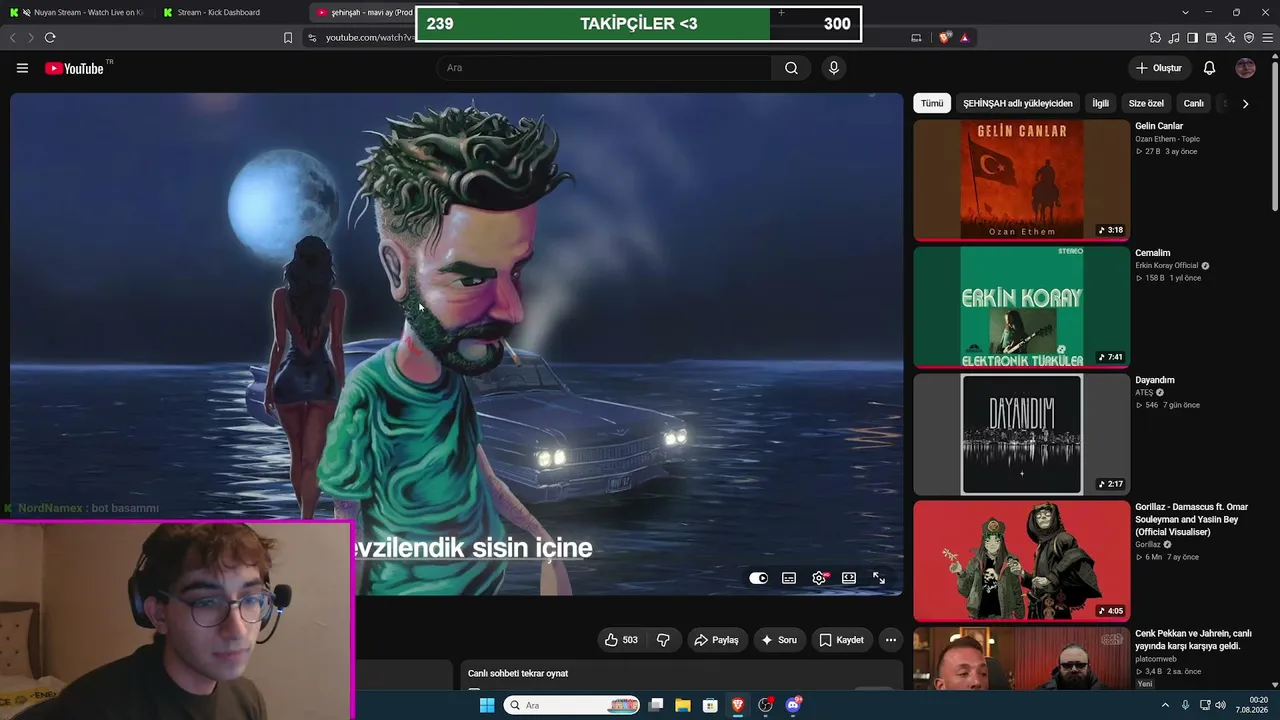Viewport: 1280px width, 720px height.
Task: Open the Ozan Ethem - Topic channel
Action: (1167, 139)
